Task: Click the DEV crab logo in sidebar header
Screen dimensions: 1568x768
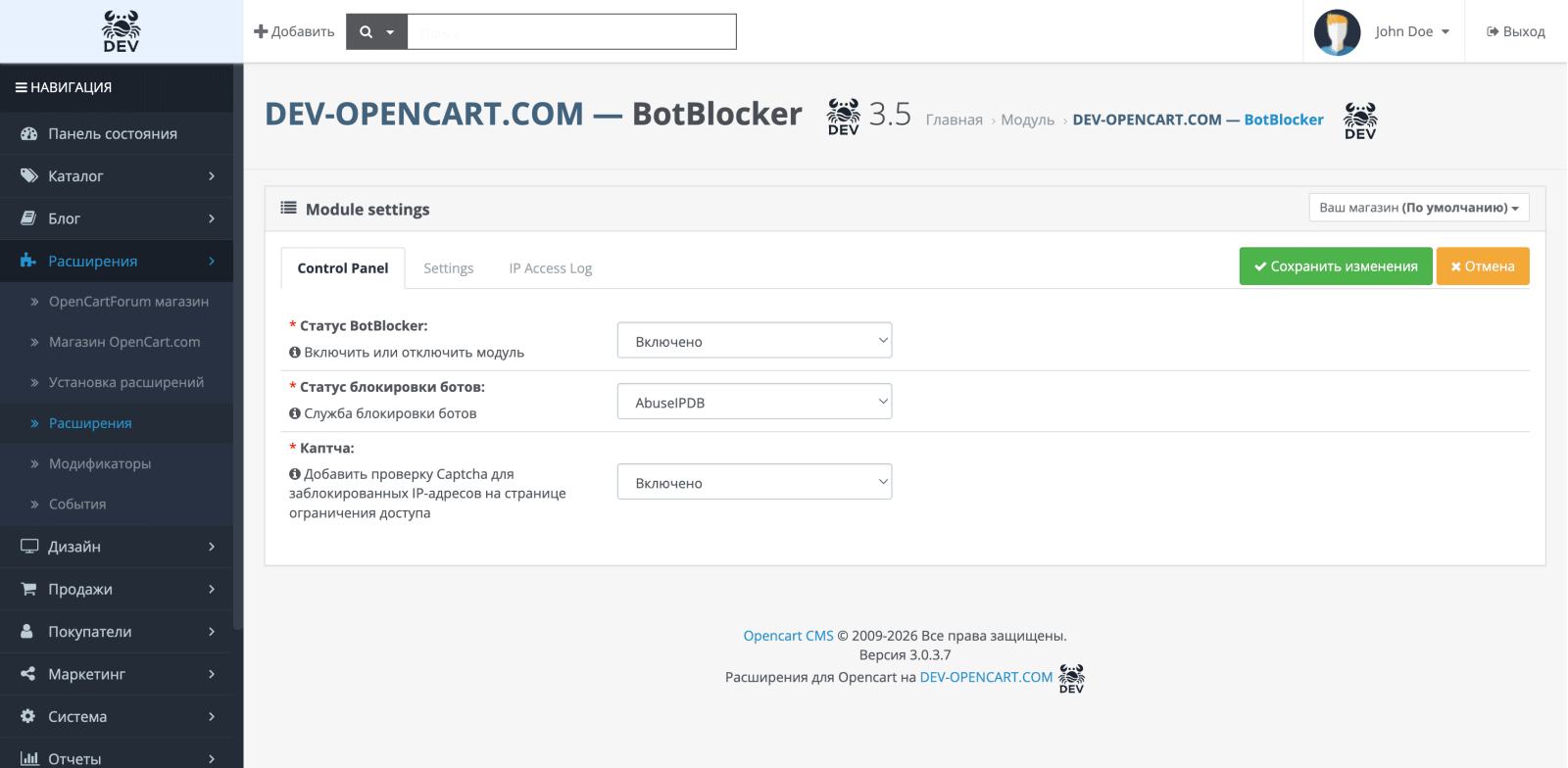Action: [x=122, y=31]
